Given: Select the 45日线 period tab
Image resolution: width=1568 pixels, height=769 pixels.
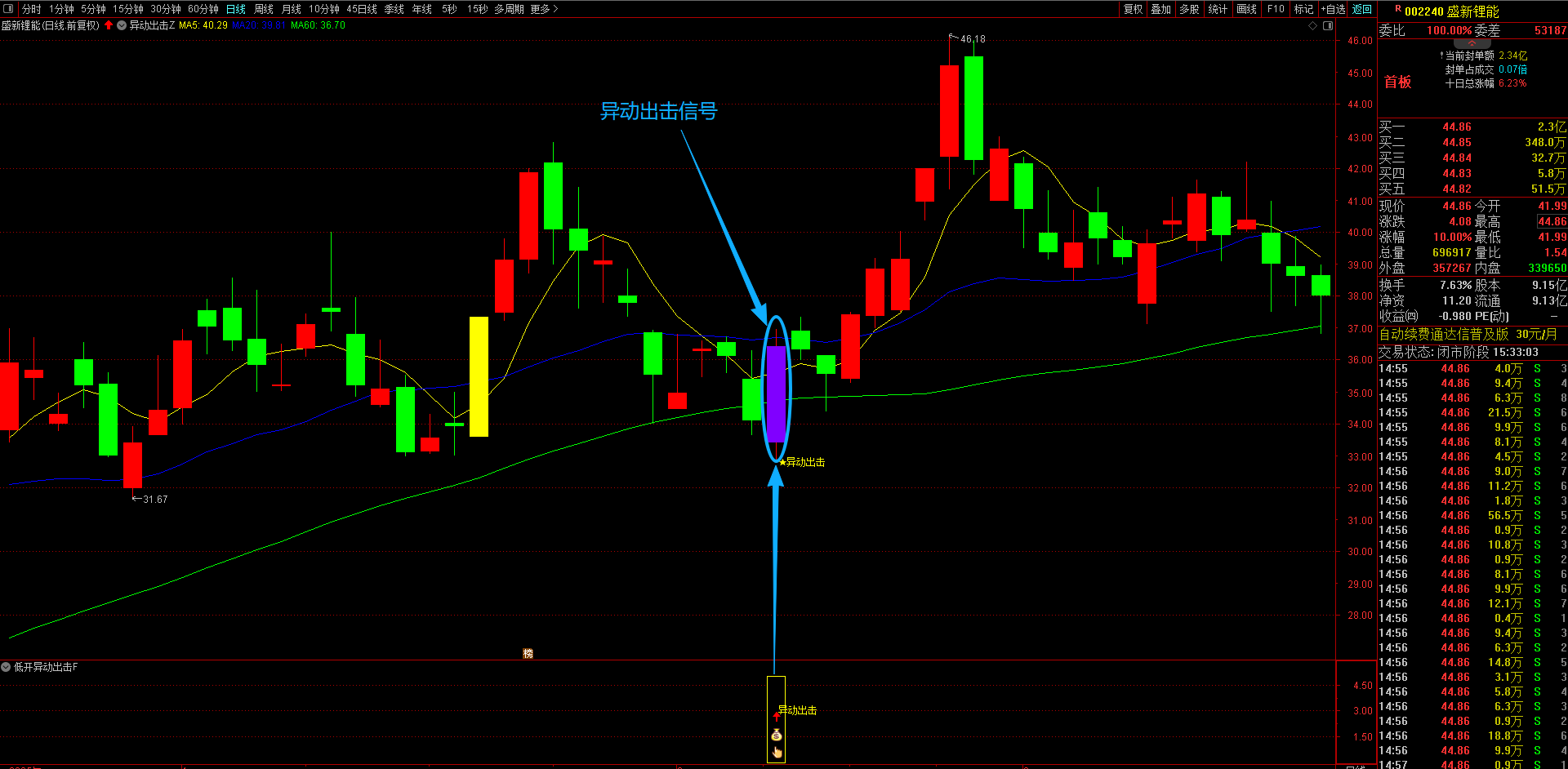Looking at the screenshot, I should coord(362,9).
